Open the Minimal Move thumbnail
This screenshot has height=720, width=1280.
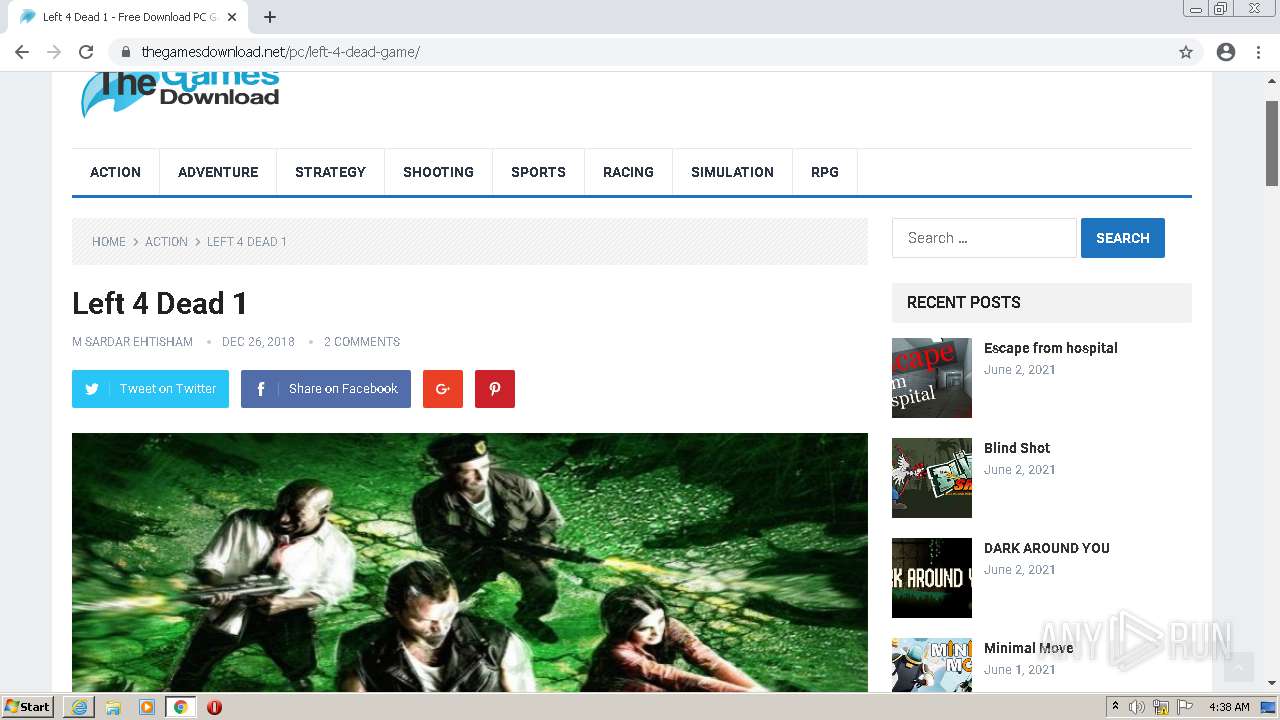click(932, 665)
